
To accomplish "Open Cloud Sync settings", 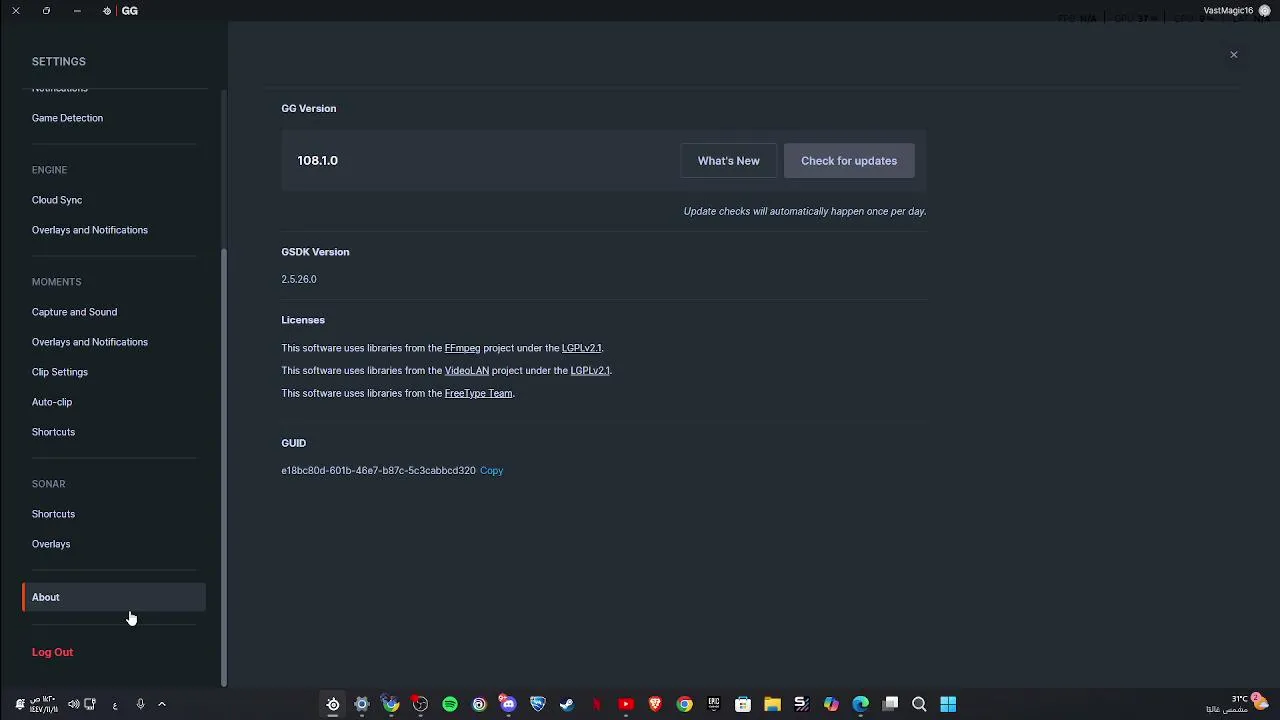I will tap(57, 200).
